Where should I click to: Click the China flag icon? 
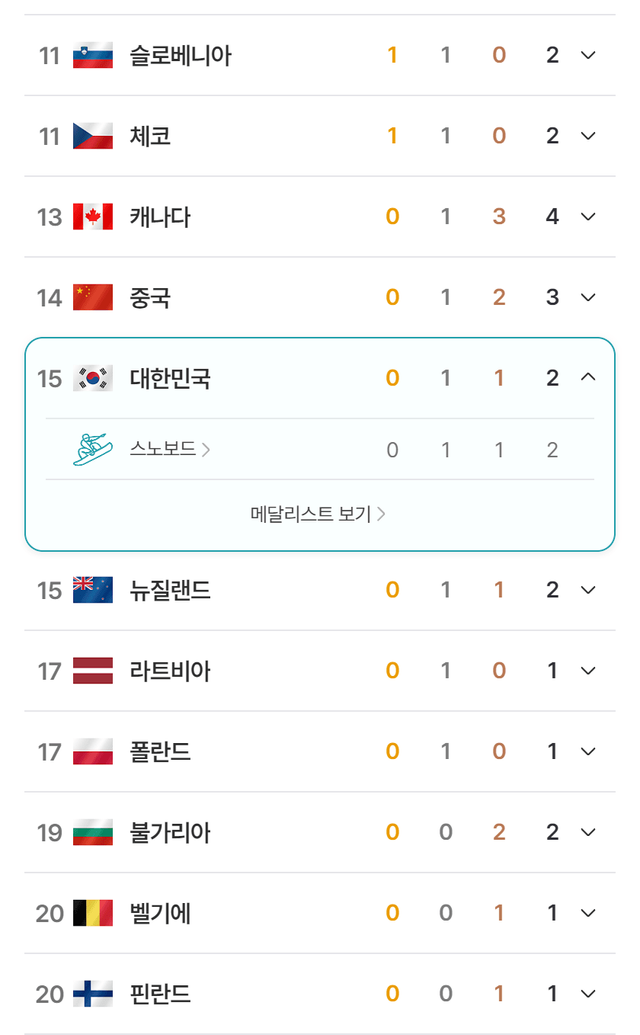(x=92, y=297)
